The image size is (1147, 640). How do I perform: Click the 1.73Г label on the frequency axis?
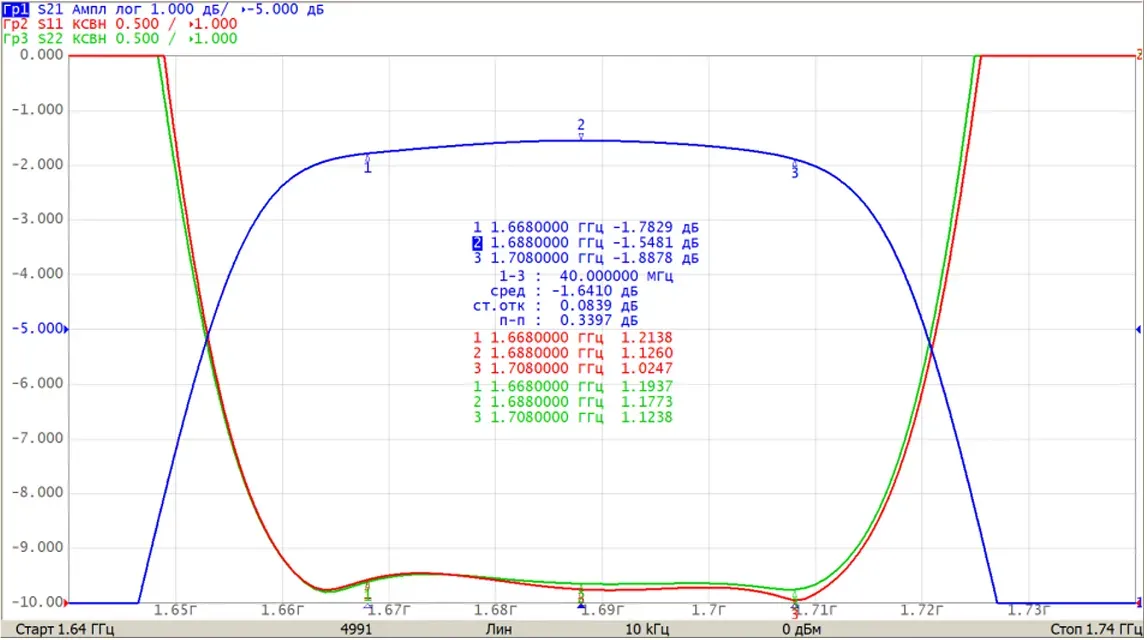point(1028,610)
